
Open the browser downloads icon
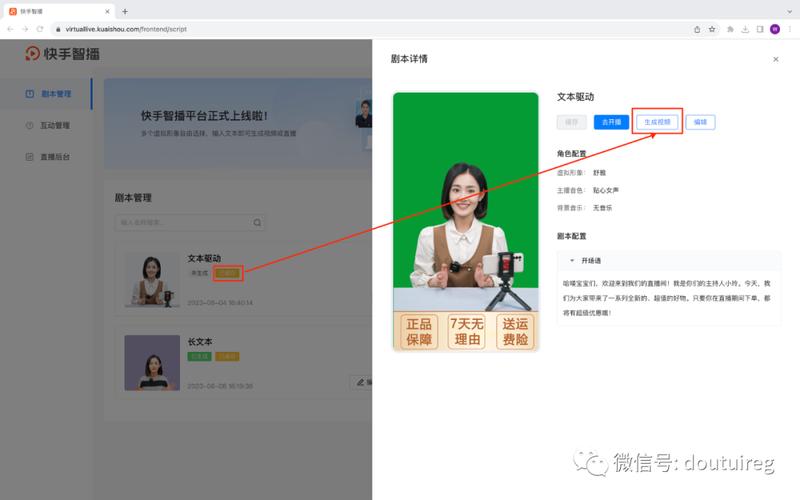tap(745, 29)
